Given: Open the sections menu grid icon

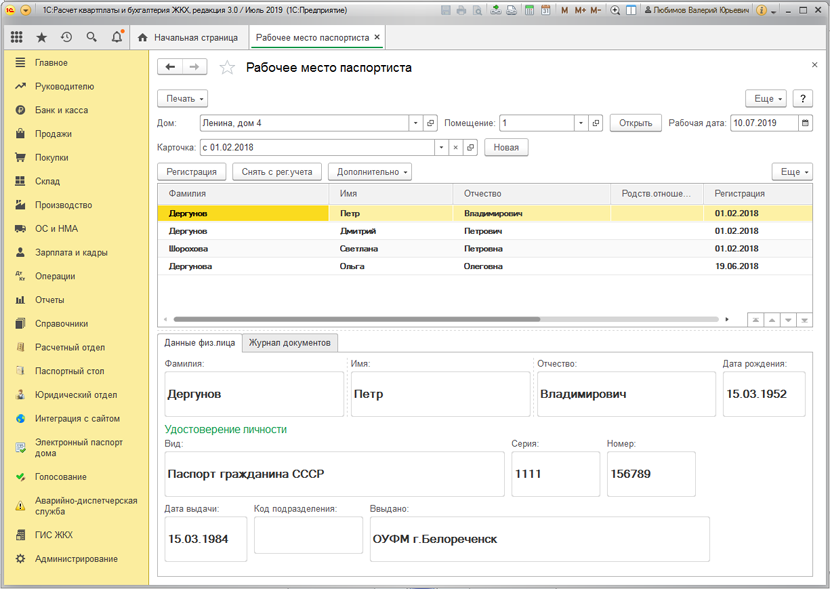Looking at the screenshot, I should click(17, 37).
